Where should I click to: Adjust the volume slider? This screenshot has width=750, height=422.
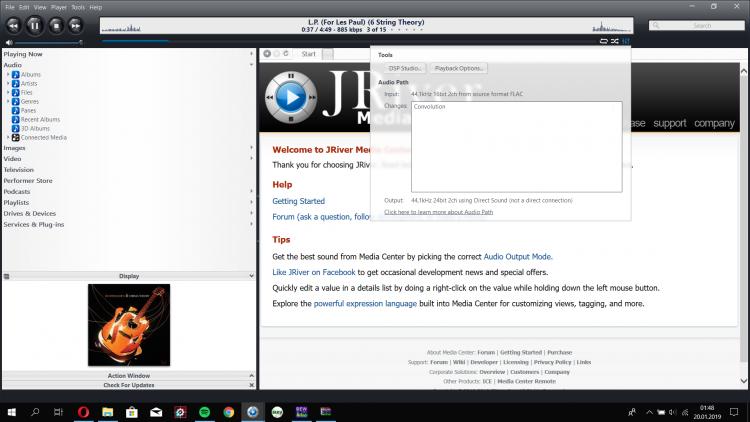tap(50, 42)
